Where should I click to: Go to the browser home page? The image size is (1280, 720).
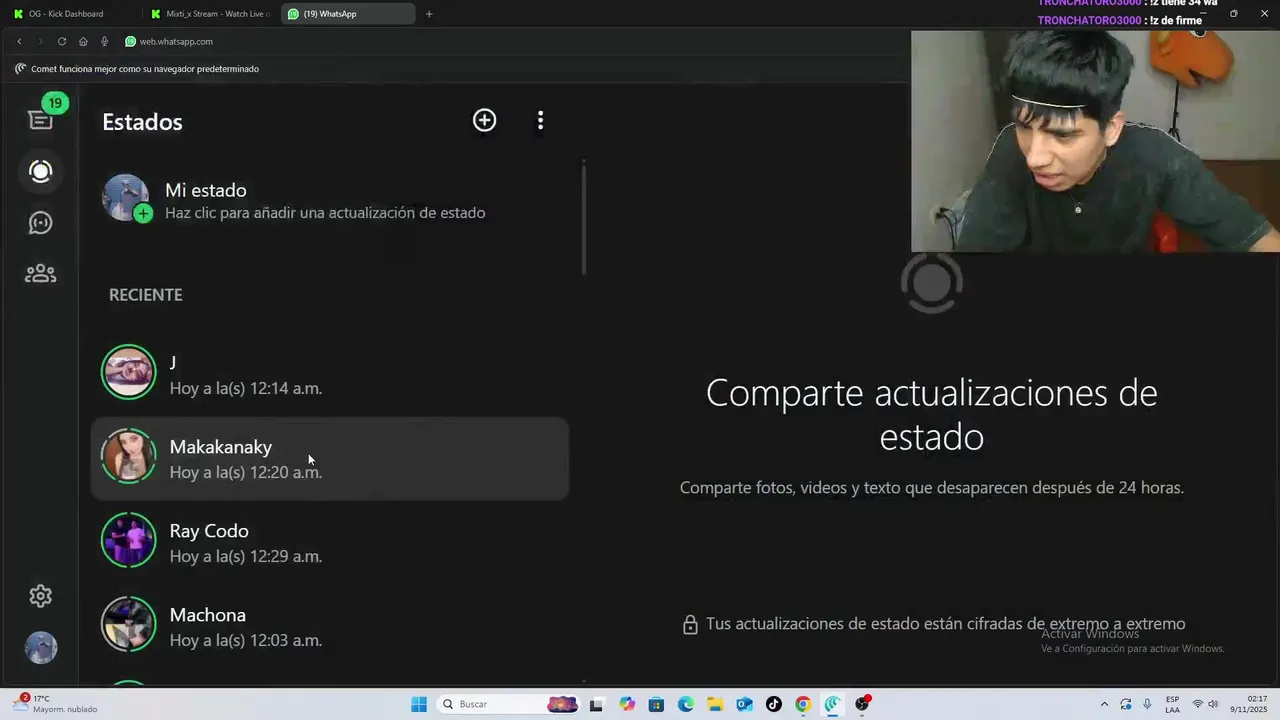(x=83, y=41)
